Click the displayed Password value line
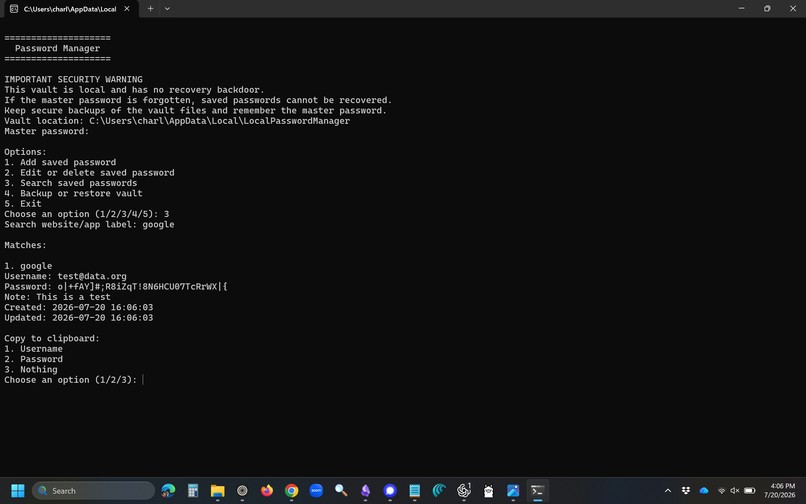806x504 pixels. tap(116, 286)
